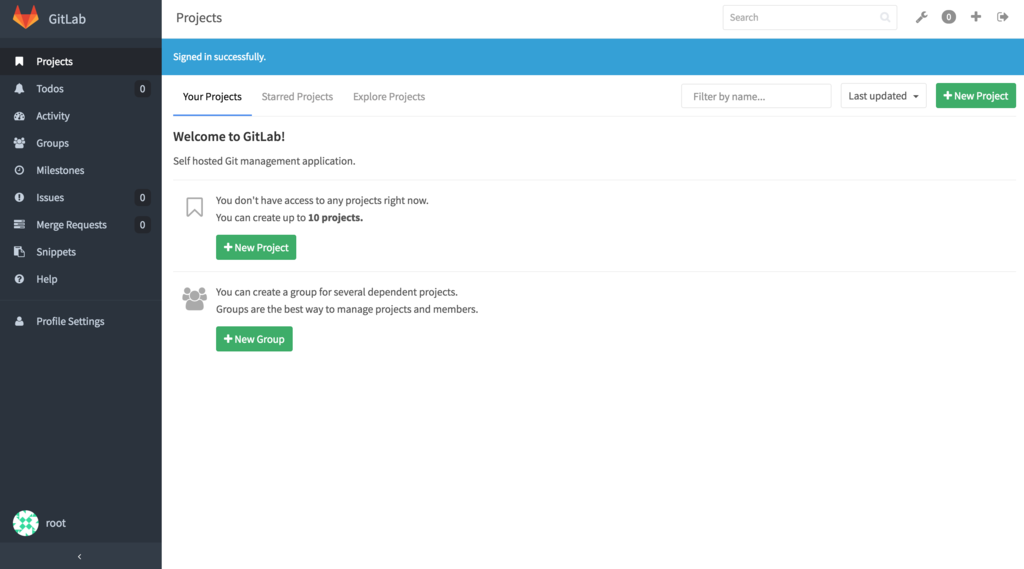
Task: Click the Projects bookmark icon in sidebar
Action: 19,61
